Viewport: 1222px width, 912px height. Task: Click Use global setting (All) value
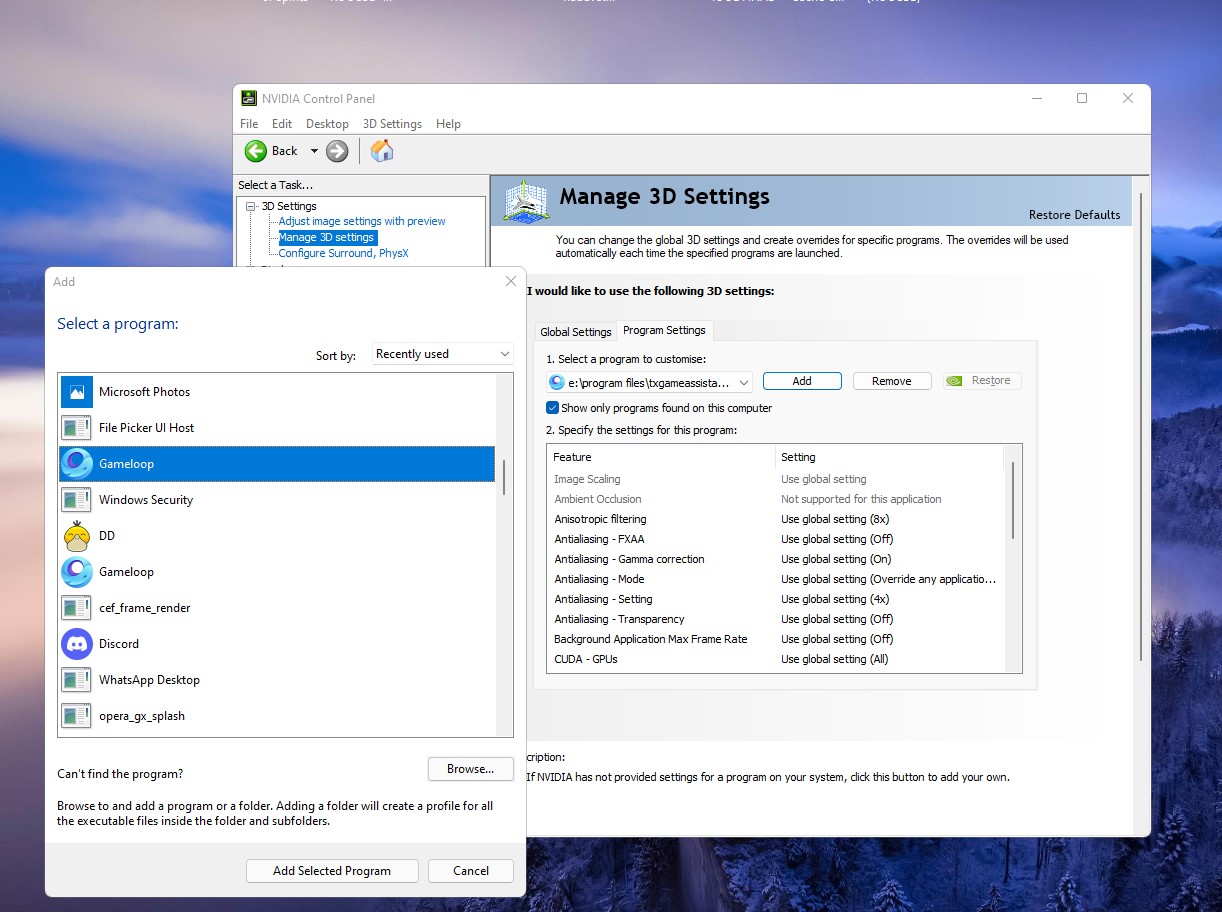click(x=835, y=659)
